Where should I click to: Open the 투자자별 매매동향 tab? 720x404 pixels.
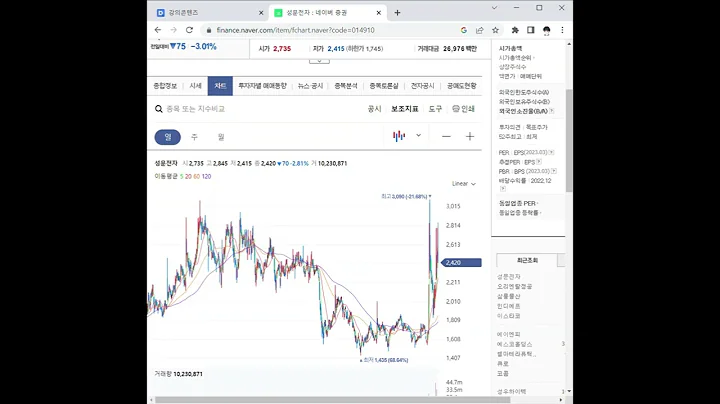pyautogui.click(x=262, y=86)
